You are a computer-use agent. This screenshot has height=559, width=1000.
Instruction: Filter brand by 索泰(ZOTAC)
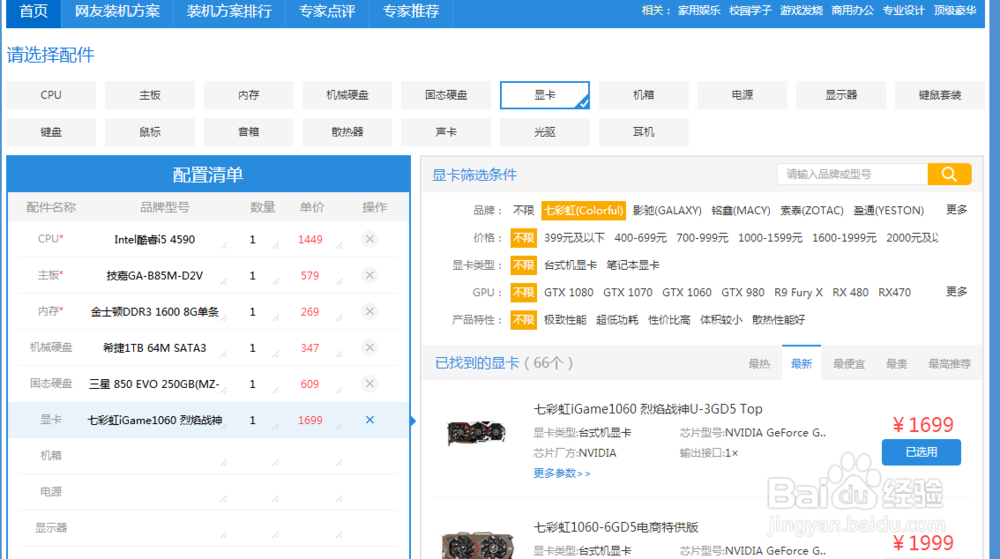812,210
